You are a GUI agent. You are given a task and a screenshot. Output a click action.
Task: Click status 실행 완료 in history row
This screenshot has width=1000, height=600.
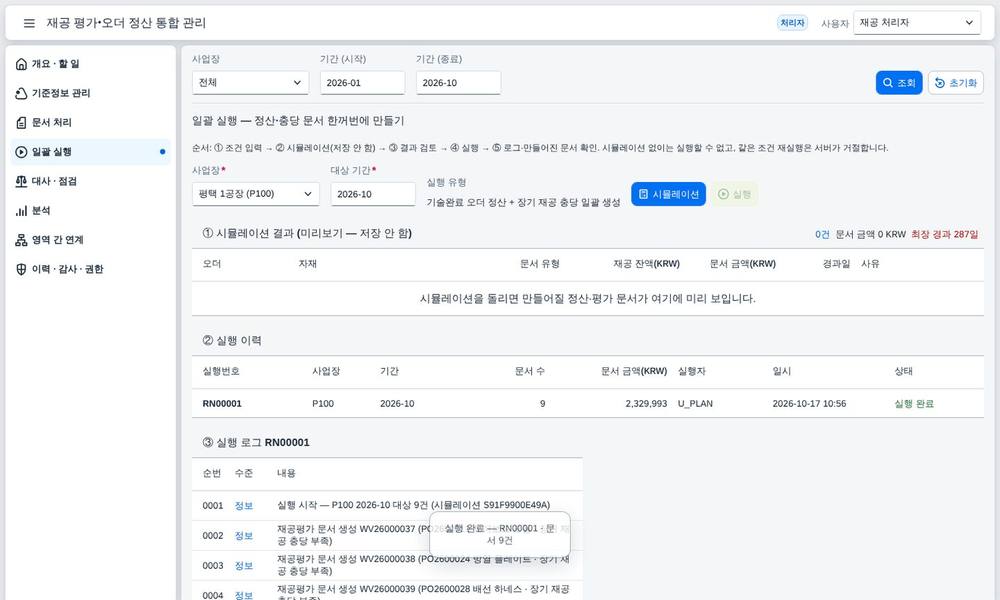pos(914,404)
